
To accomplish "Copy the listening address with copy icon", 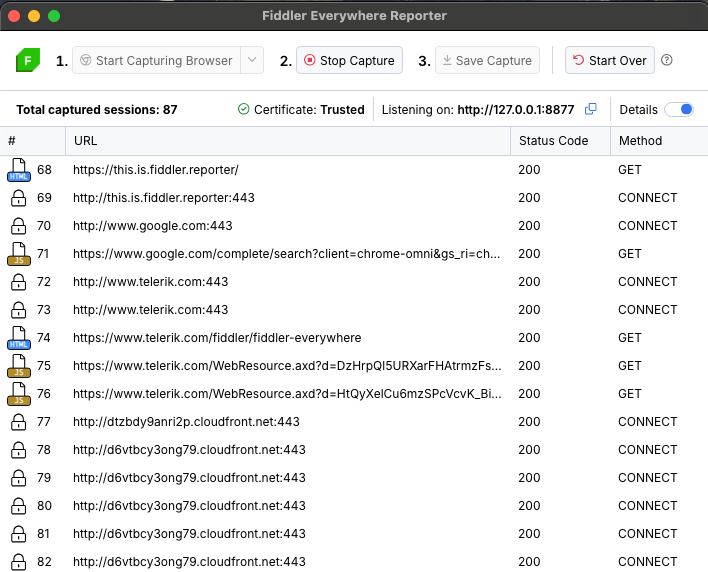I will (x=591, y=109).
